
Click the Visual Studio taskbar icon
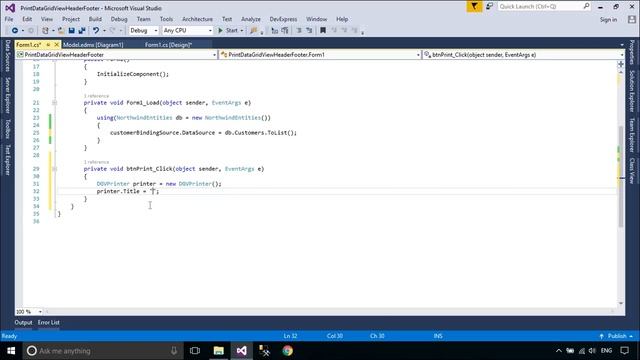click(241, 351)
